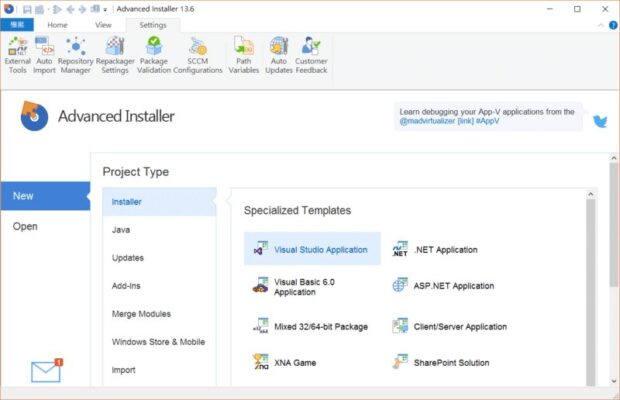This screenshot has width=620, height=400.
Task: Choose the Merge Modules project type
Action: pyautogui.click(x=159, y=314)
